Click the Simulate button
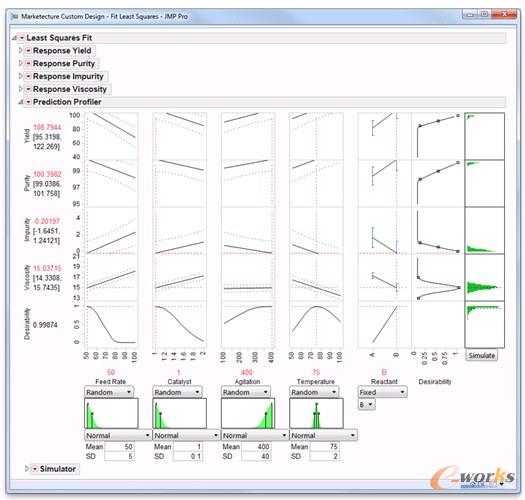 pyautogui.click(x=481, y=355)
